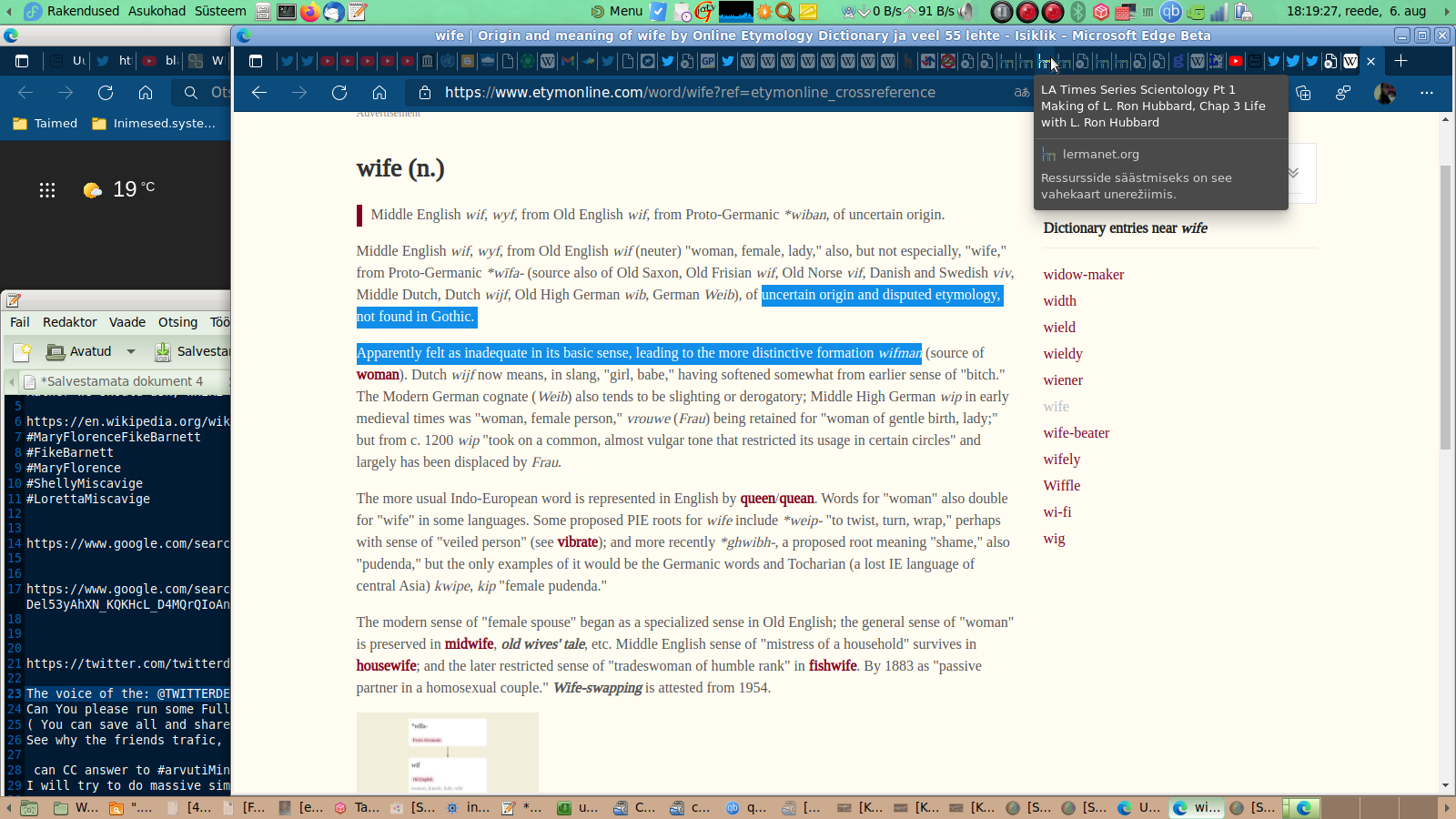Go back in the etymonline Edge window
The width and height of the screenshot is (1456, 819).
(259, 92)
